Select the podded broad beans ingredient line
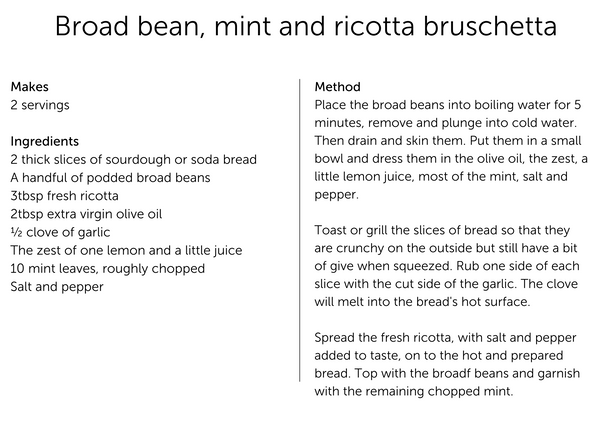 click(x=110, y=177)
